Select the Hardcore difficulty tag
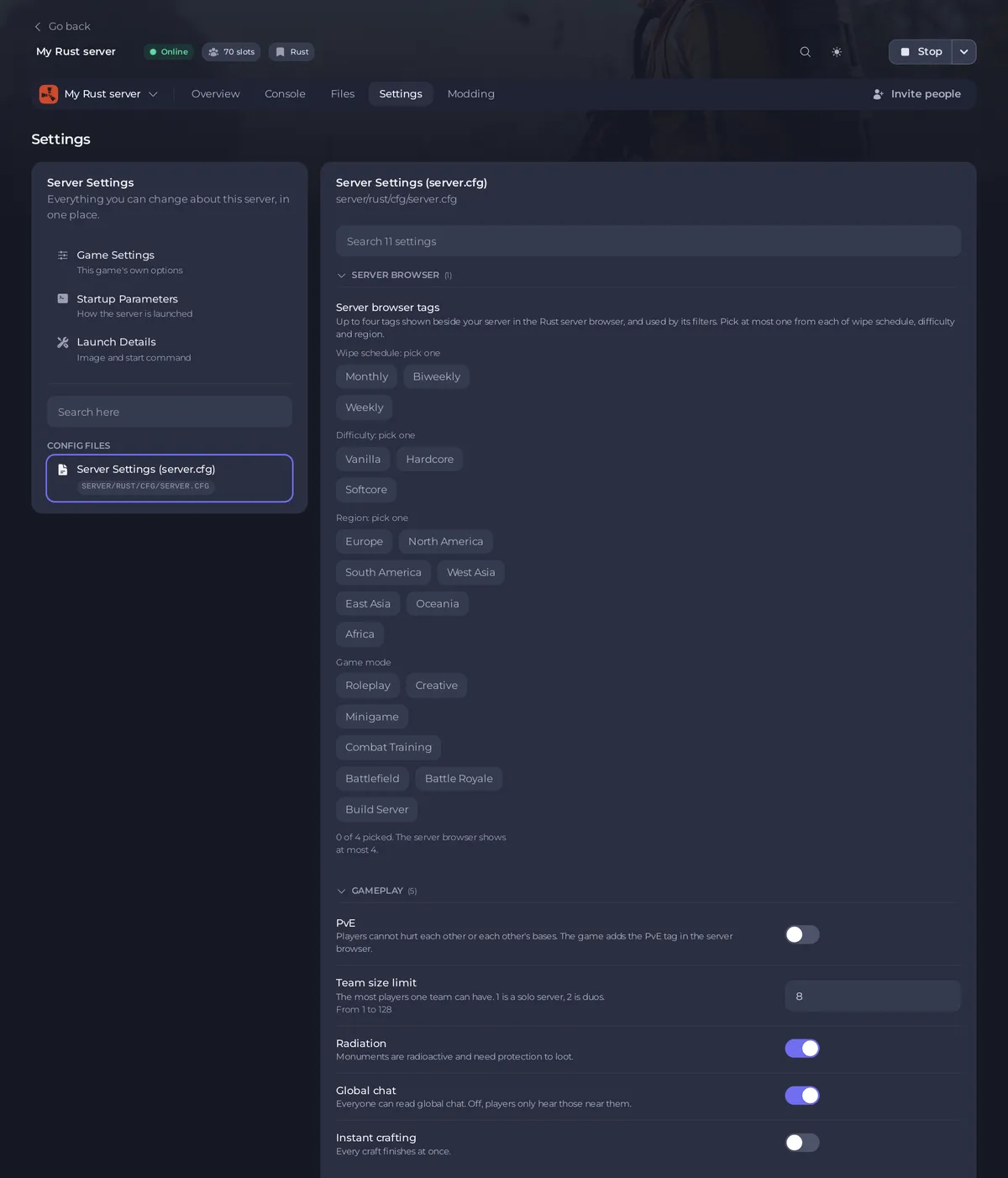 430,460
